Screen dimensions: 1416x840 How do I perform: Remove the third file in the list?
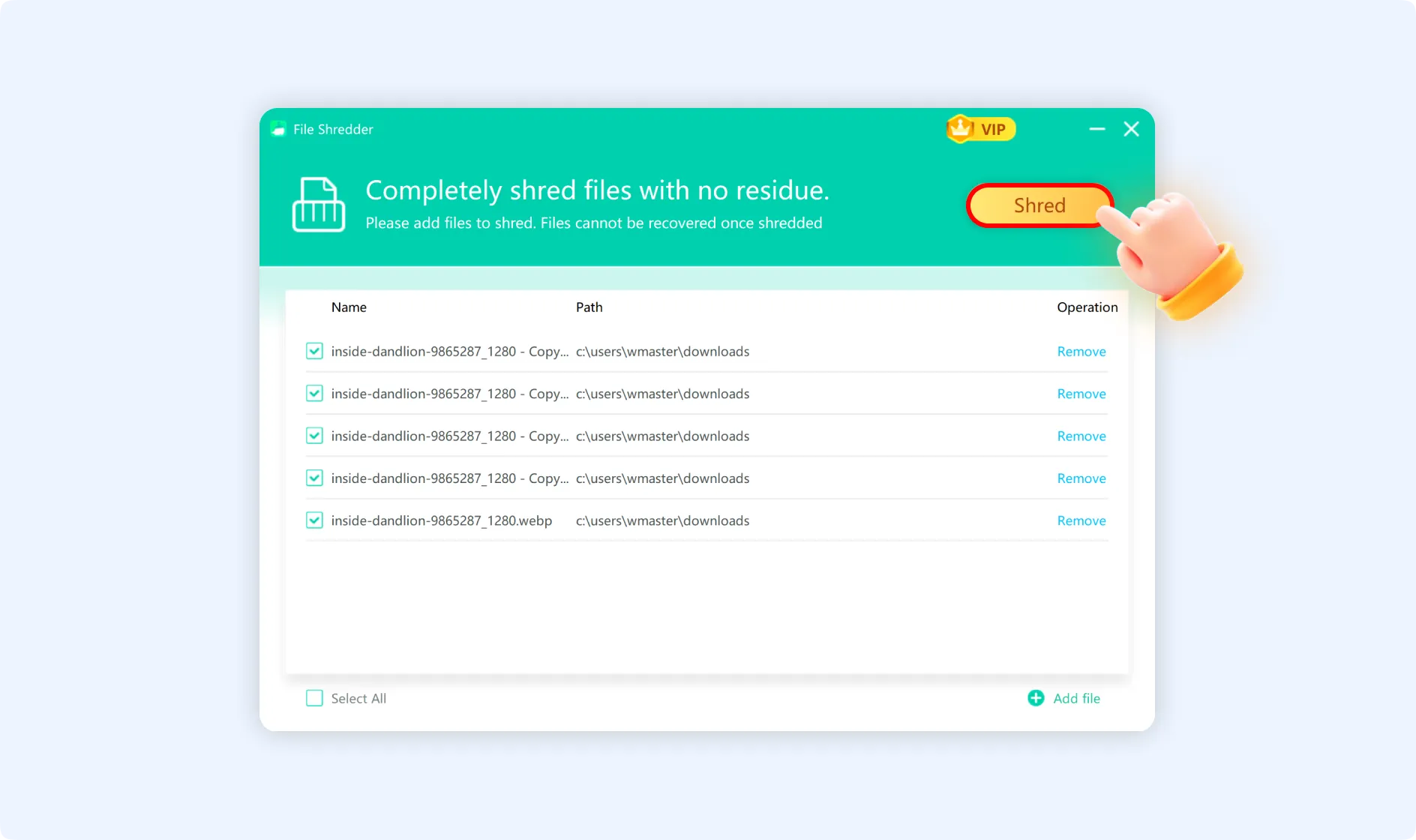[1081, 436]
